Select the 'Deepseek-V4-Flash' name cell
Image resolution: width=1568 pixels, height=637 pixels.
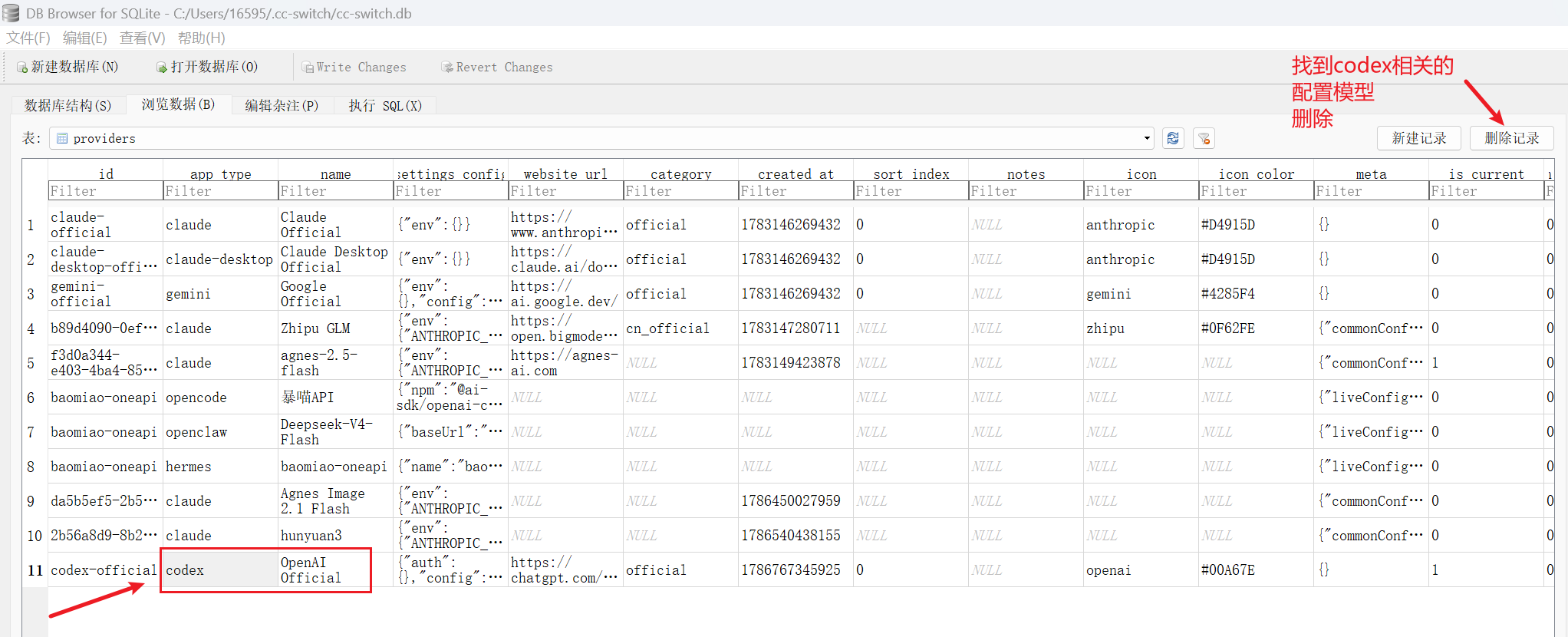tap(335, 432)
